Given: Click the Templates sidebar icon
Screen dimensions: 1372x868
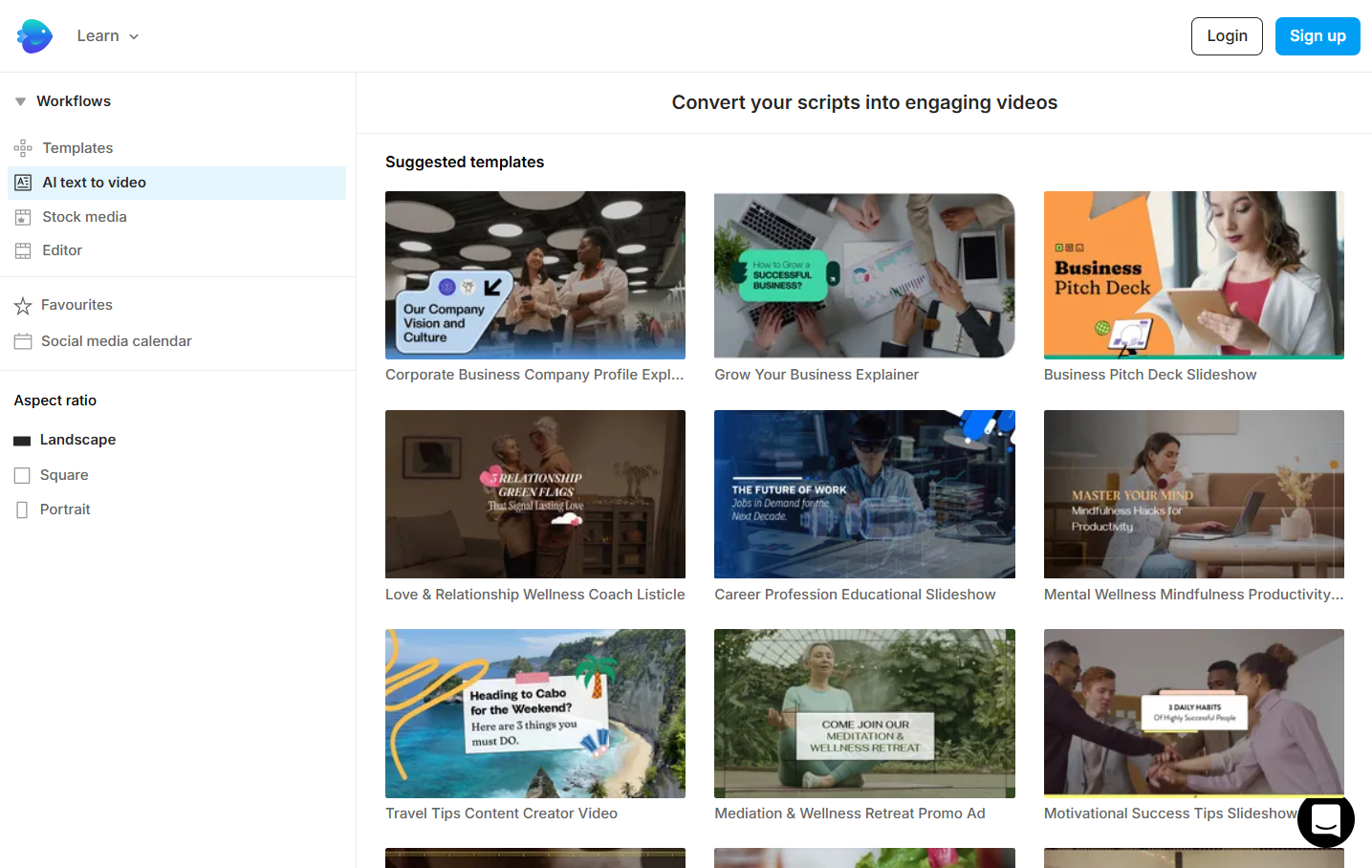Looking at the screenshot, I should tap(23, 148).
